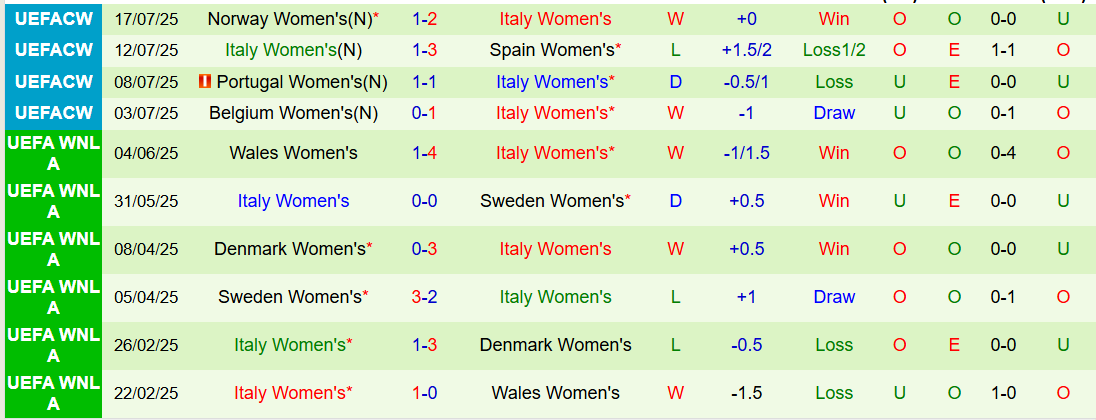Open the 1-4 score of Wales vs Italy
This screenshot has width=1096, height=420.
pyautogui.click(x=425, y=153)
